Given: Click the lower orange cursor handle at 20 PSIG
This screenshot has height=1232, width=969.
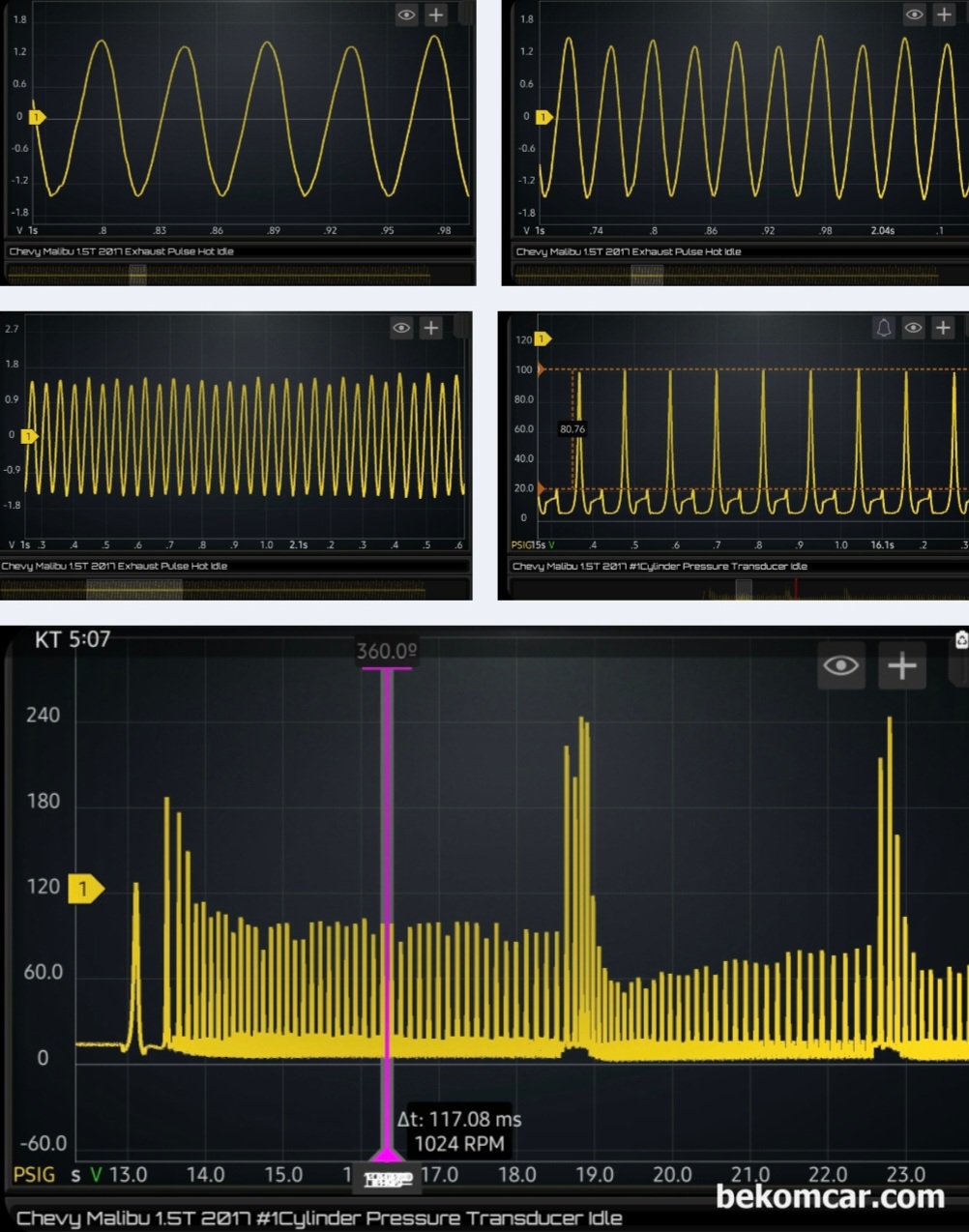Looking at the screenshot, I should point(541,488).
